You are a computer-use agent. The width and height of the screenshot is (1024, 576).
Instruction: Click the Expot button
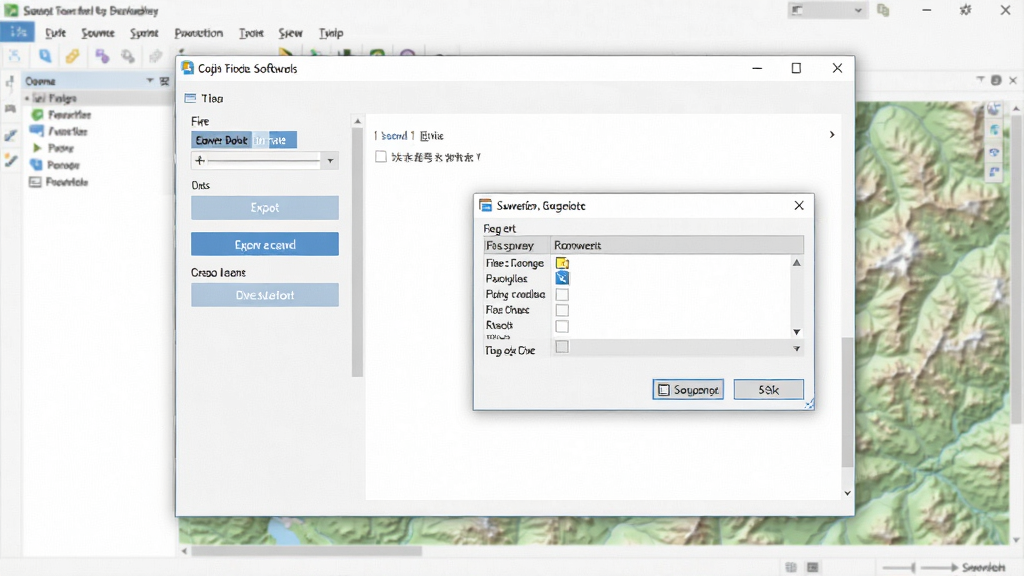(x=264, y=208)
